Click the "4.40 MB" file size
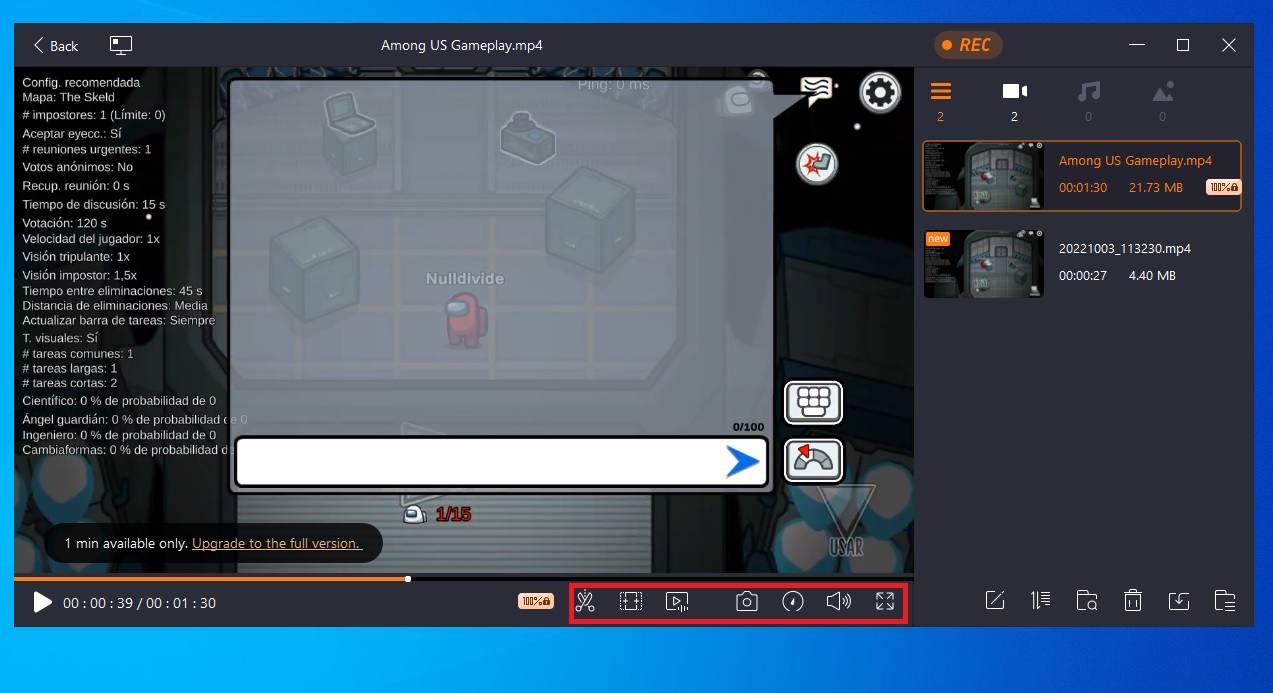The width and height of the screenshot is (1273, 693). [1152, 275]
